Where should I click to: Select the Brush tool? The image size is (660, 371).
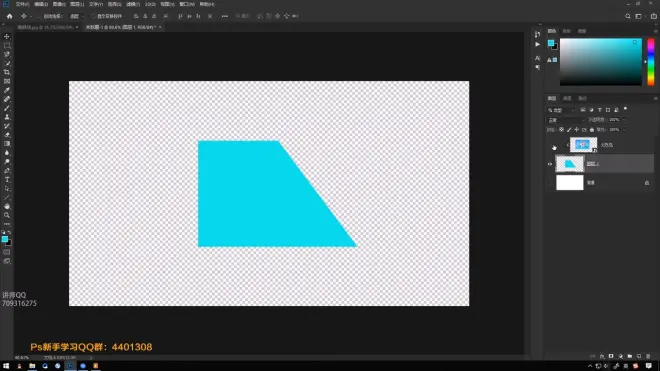point(7,108)
